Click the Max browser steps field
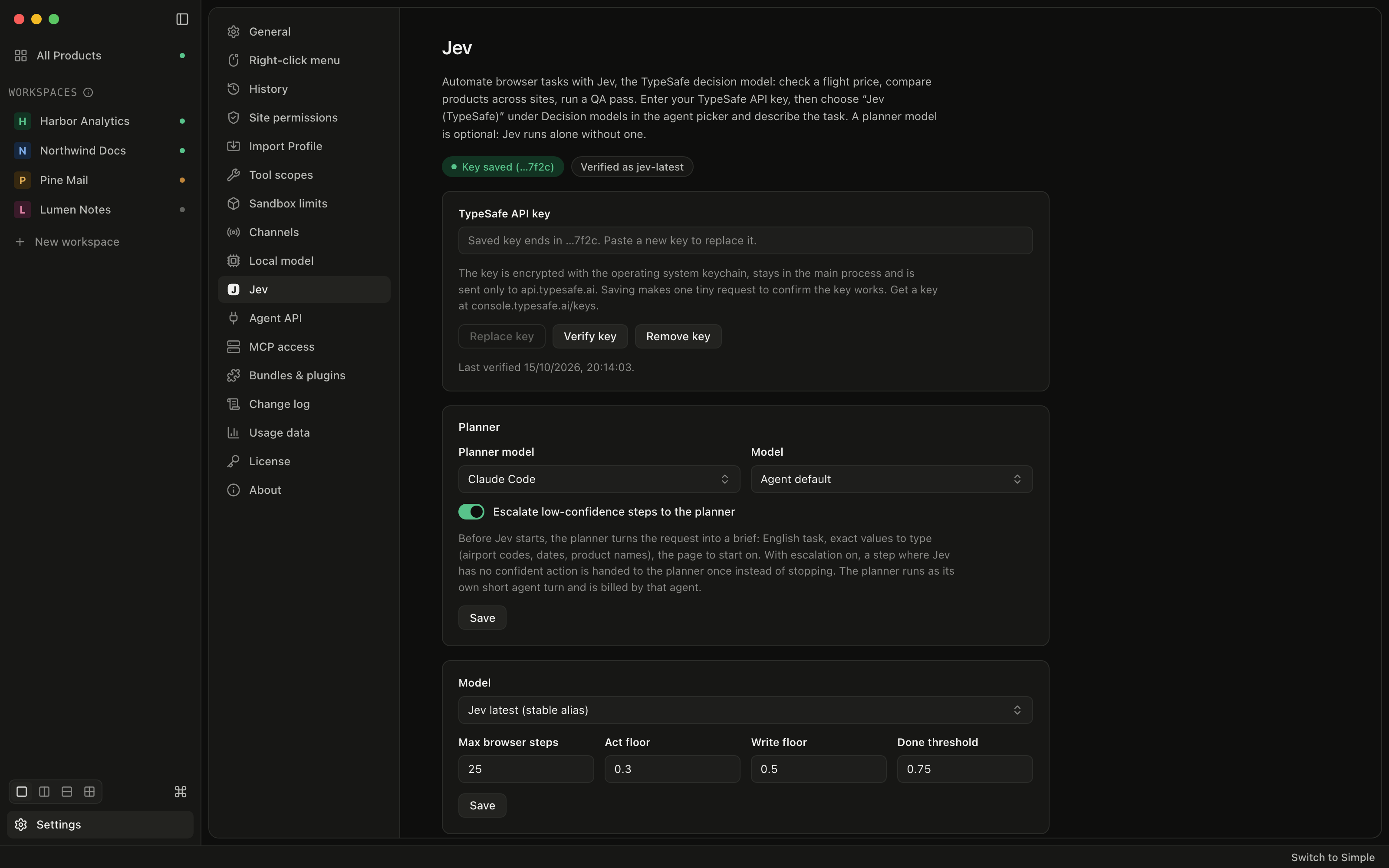This screenshot has height=868, width=1389. (526, 769)
